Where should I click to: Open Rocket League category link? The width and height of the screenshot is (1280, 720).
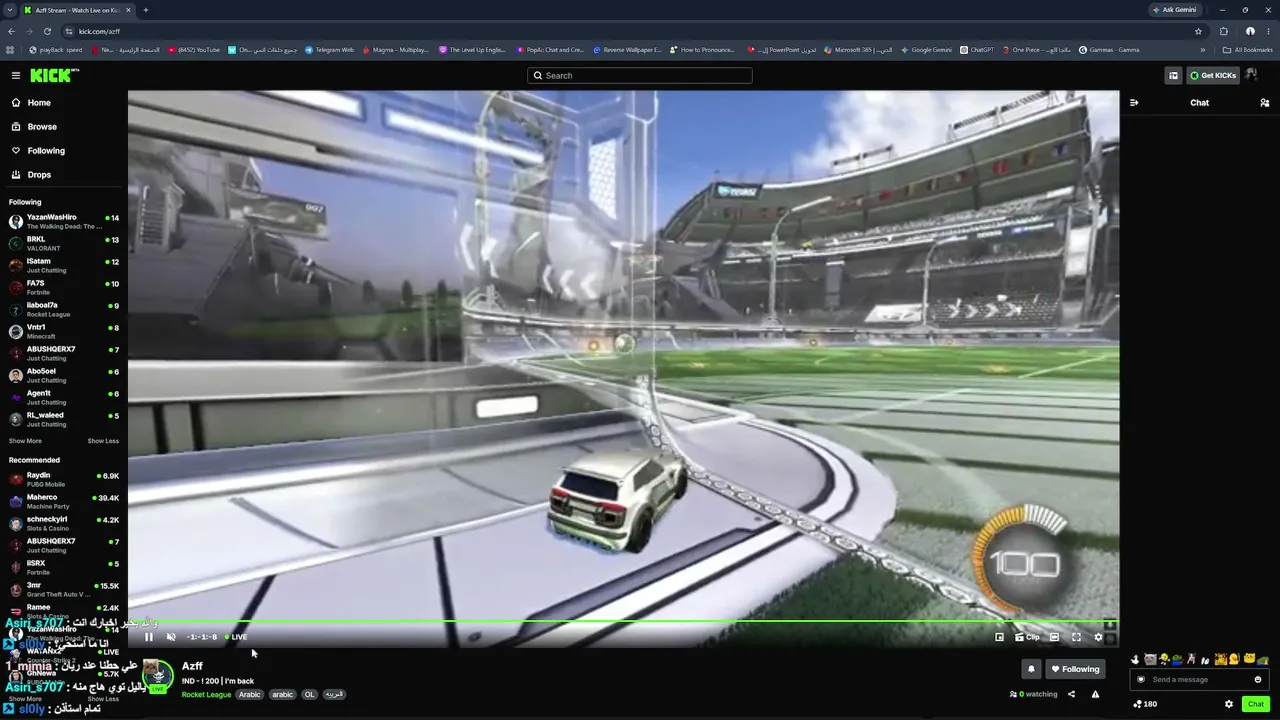point(206,694)
